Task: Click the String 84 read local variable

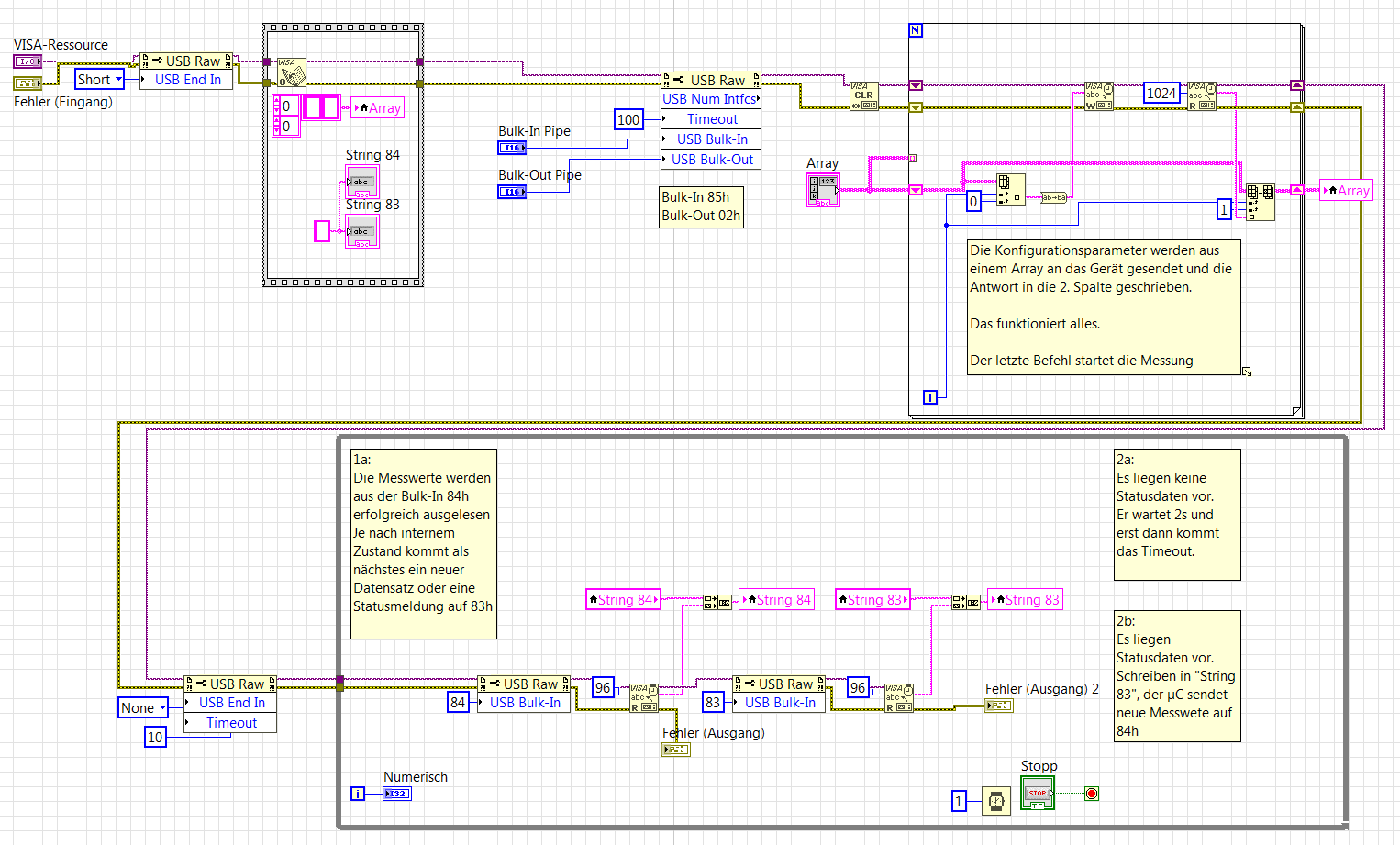Action: tap(624, 600)
